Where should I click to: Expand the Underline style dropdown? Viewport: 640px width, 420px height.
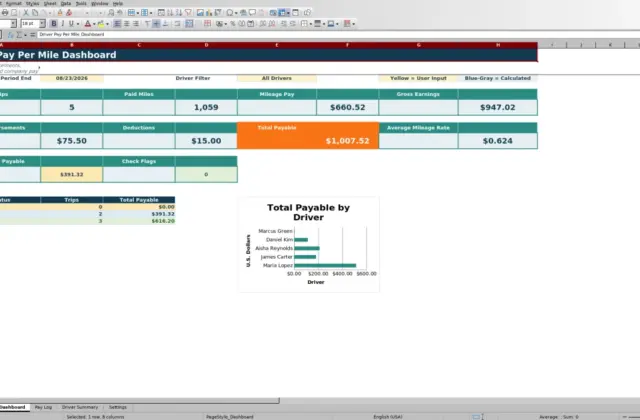78,24
